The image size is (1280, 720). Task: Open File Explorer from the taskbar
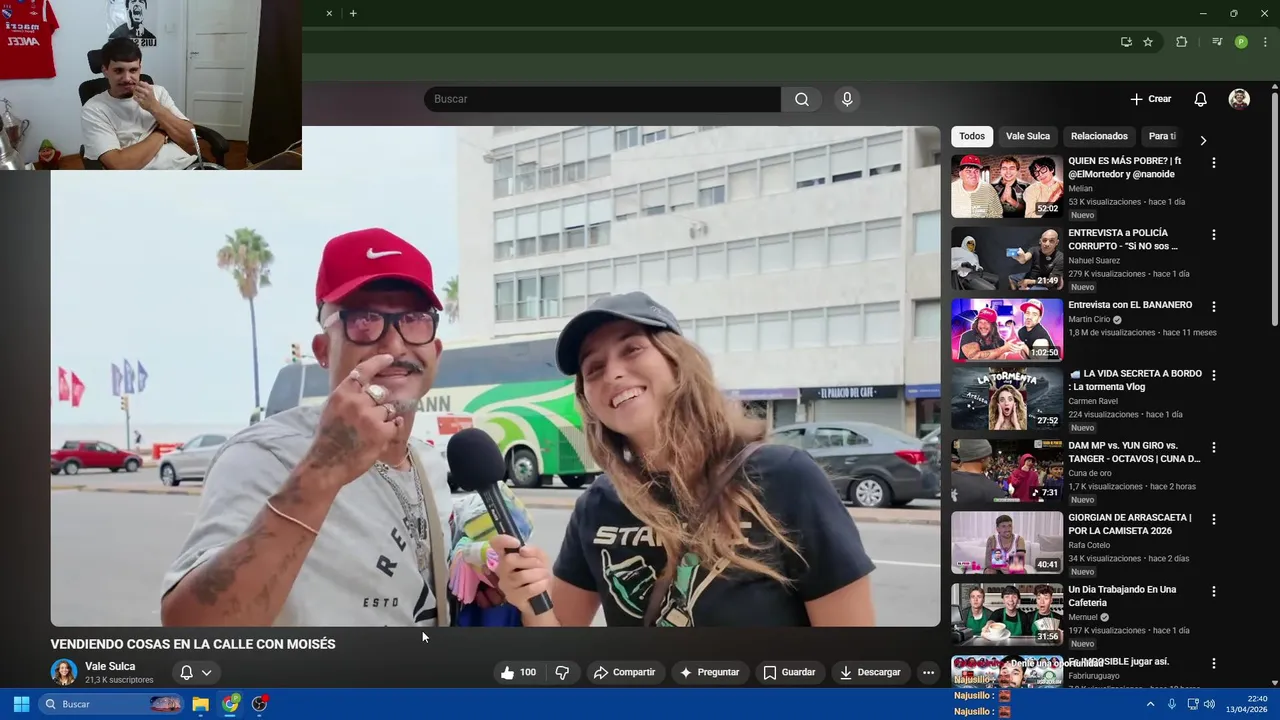200,704
